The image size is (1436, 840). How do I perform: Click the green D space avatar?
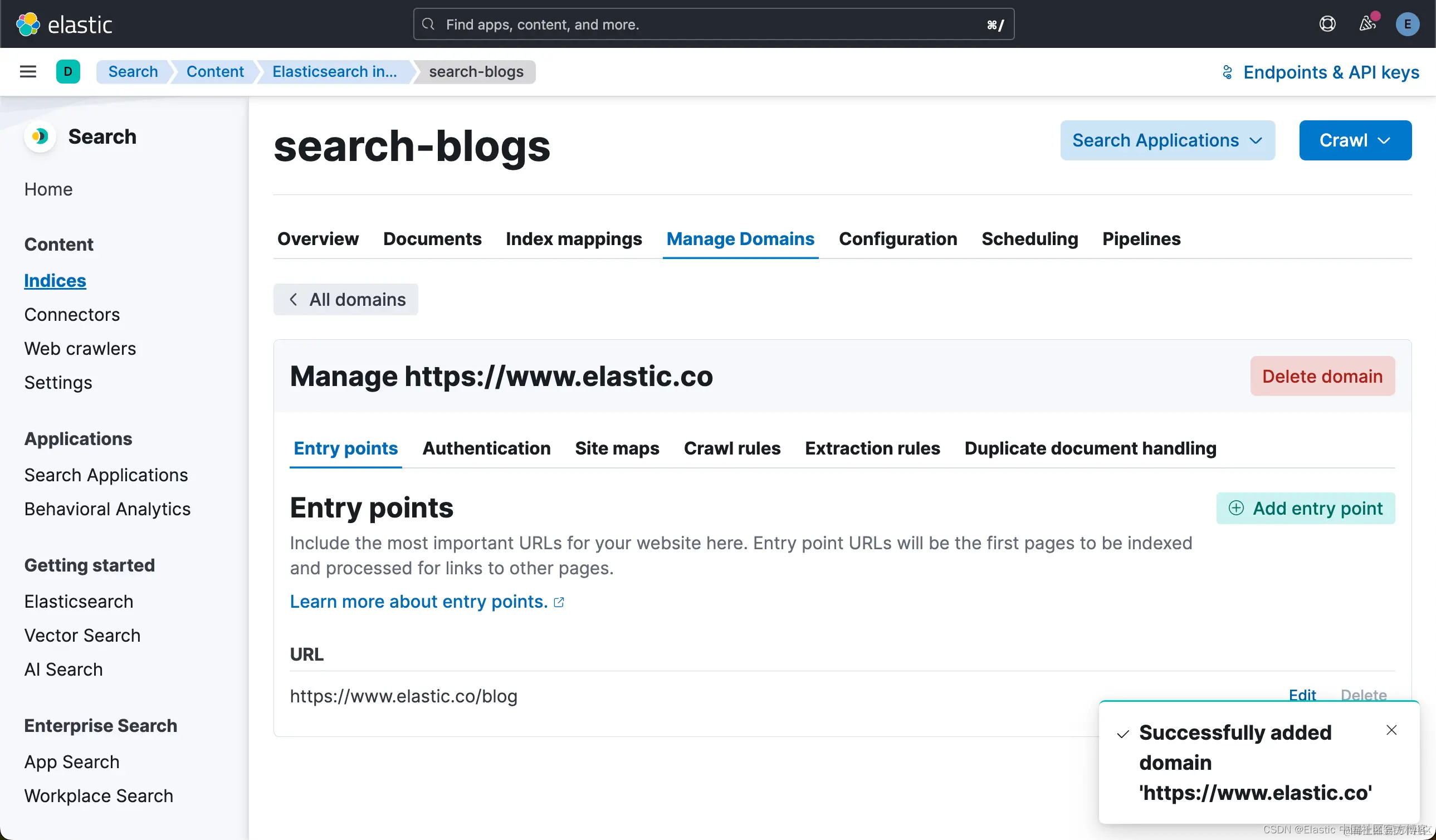click(x=68, y=72)
